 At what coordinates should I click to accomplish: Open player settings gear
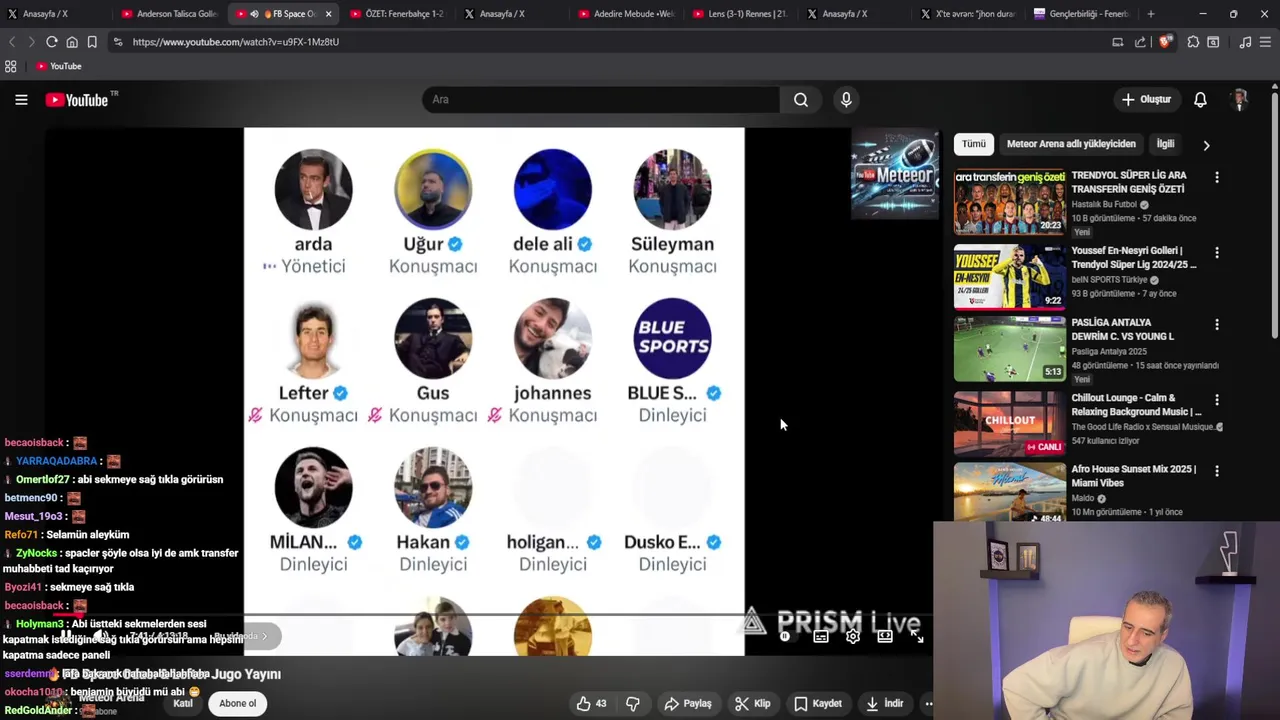coord(853,636)
